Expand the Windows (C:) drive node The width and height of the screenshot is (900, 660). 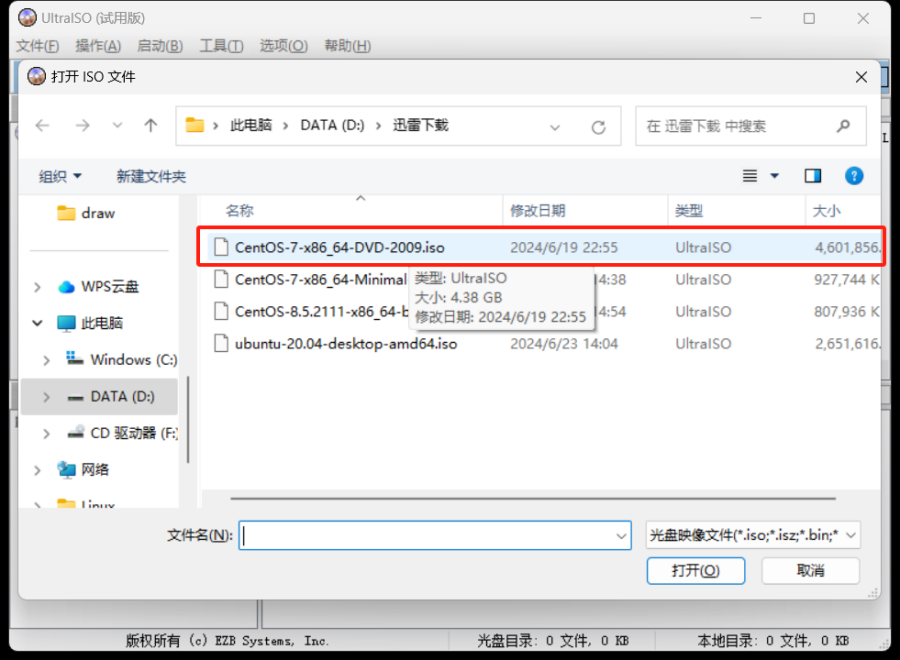(x=46, y=360)
